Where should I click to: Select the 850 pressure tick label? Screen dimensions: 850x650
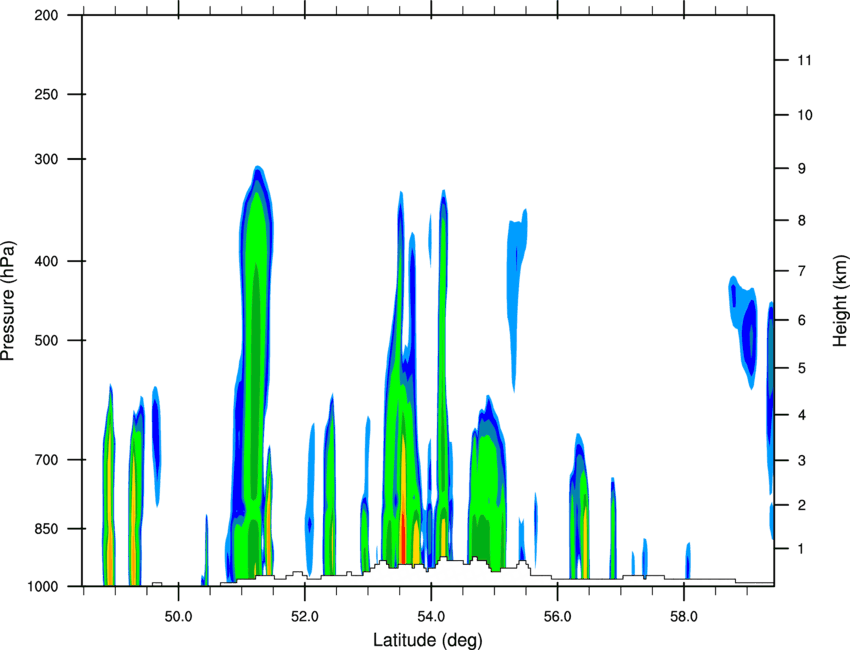pyautogui.click(x=46, y=529)
